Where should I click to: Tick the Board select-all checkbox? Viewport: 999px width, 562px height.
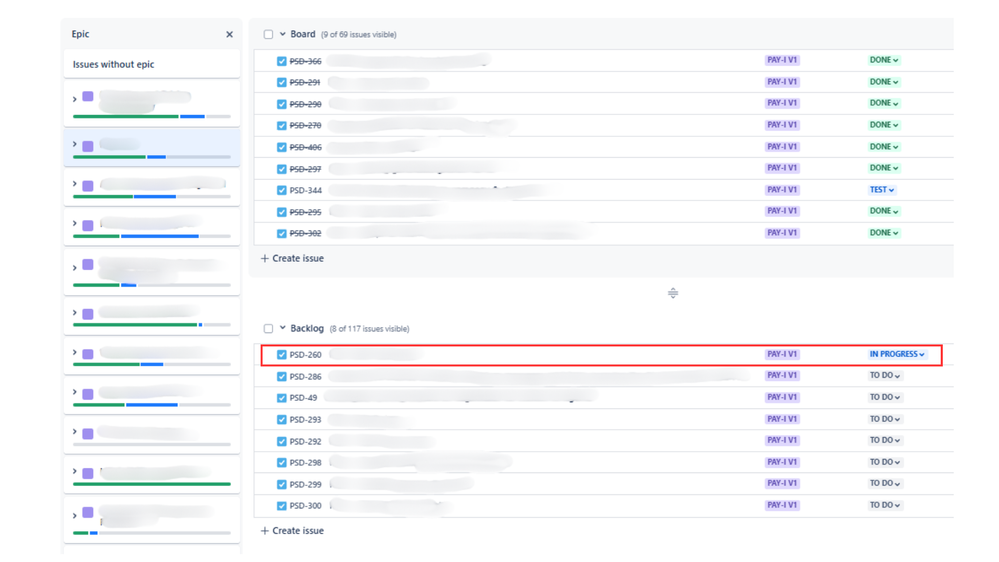268,34
